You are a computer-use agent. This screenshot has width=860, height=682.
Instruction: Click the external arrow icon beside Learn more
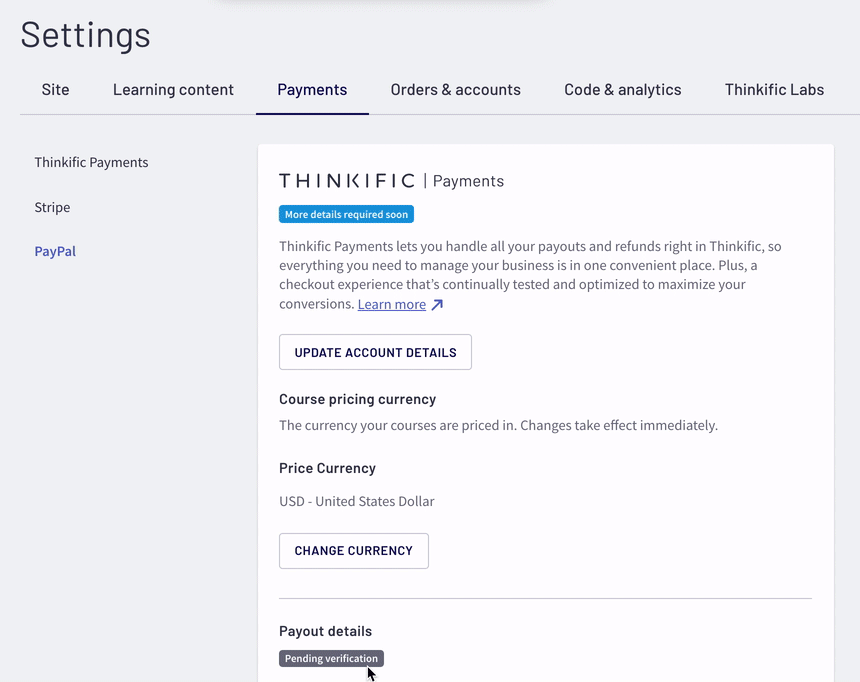point(437,305)
